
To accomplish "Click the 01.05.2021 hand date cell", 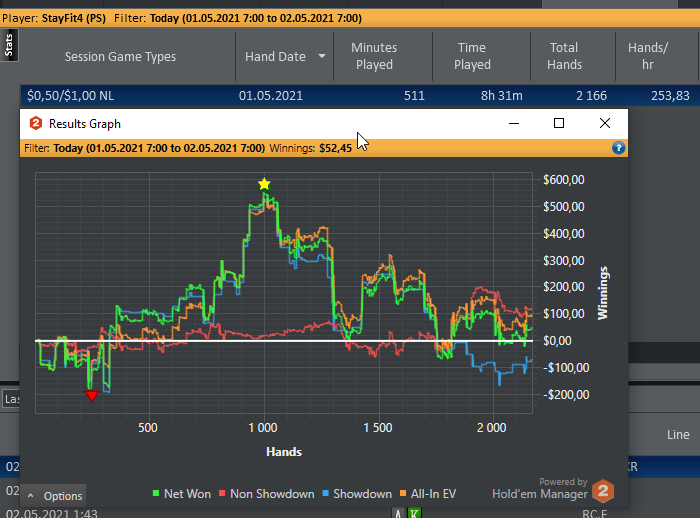I will [271, 96].
